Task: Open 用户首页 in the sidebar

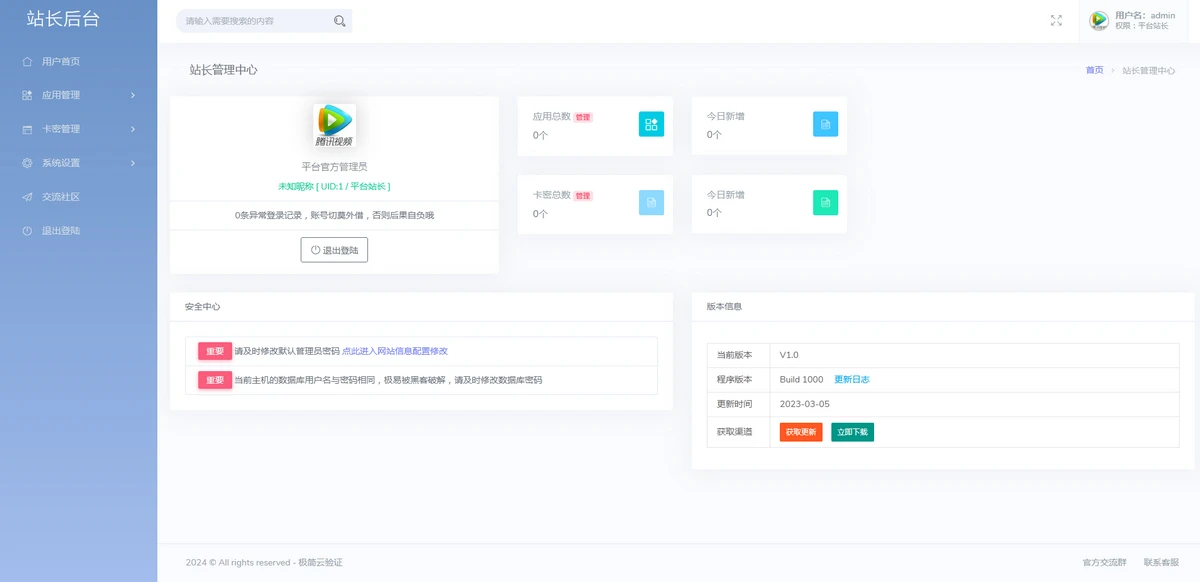Action: click(60, 62)
